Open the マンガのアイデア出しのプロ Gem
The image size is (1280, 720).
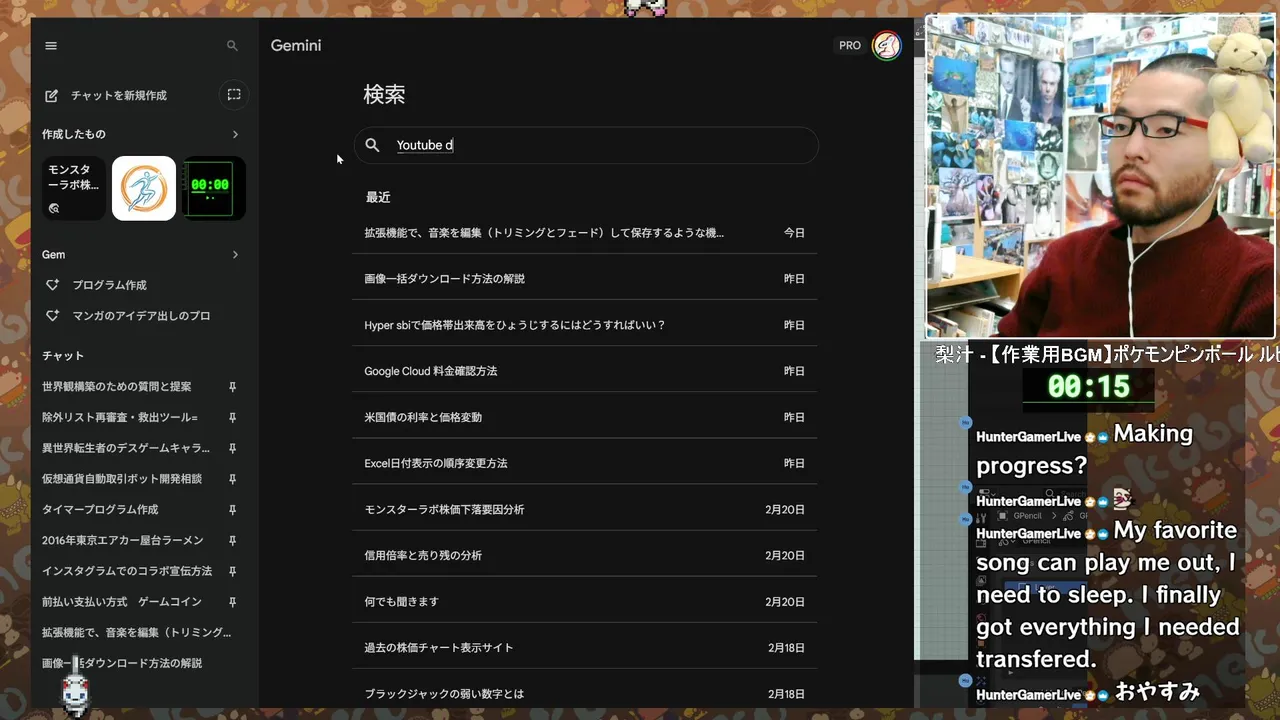coord(141,316)
